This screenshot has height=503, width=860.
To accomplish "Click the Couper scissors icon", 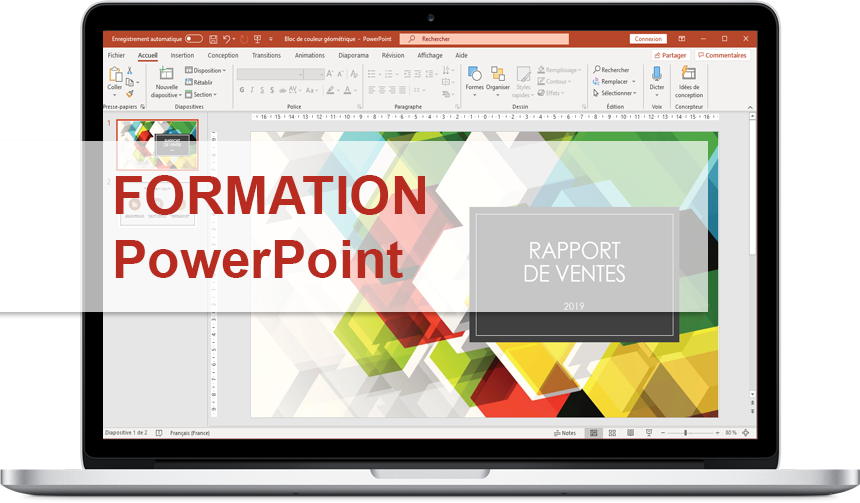I will (130, 70).
